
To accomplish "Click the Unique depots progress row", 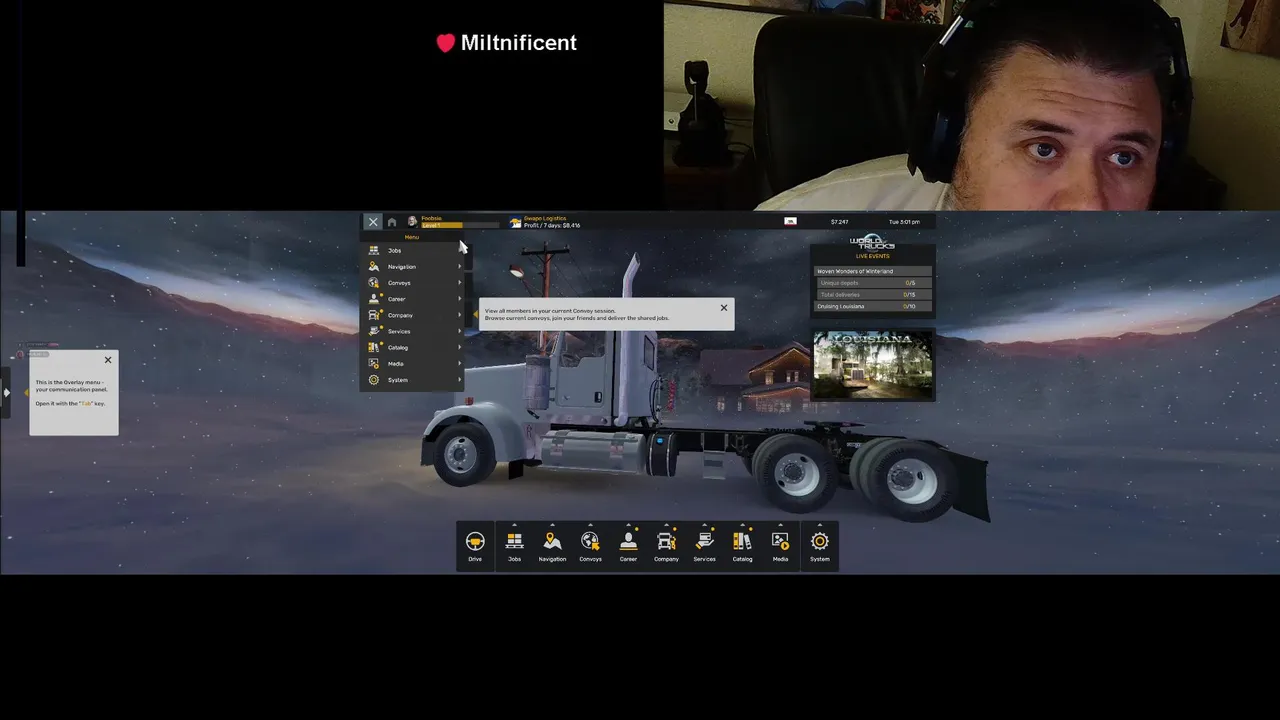I will 872,283.
